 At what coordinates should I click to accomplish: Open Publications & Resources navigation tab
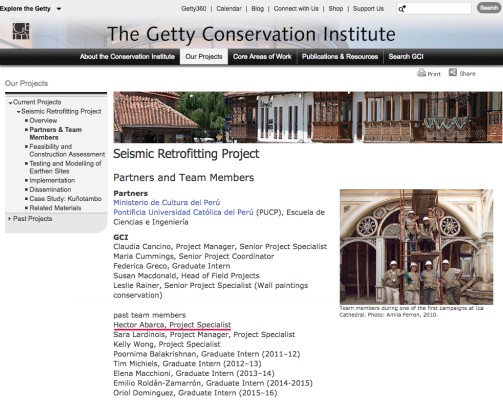pos(340,57)
